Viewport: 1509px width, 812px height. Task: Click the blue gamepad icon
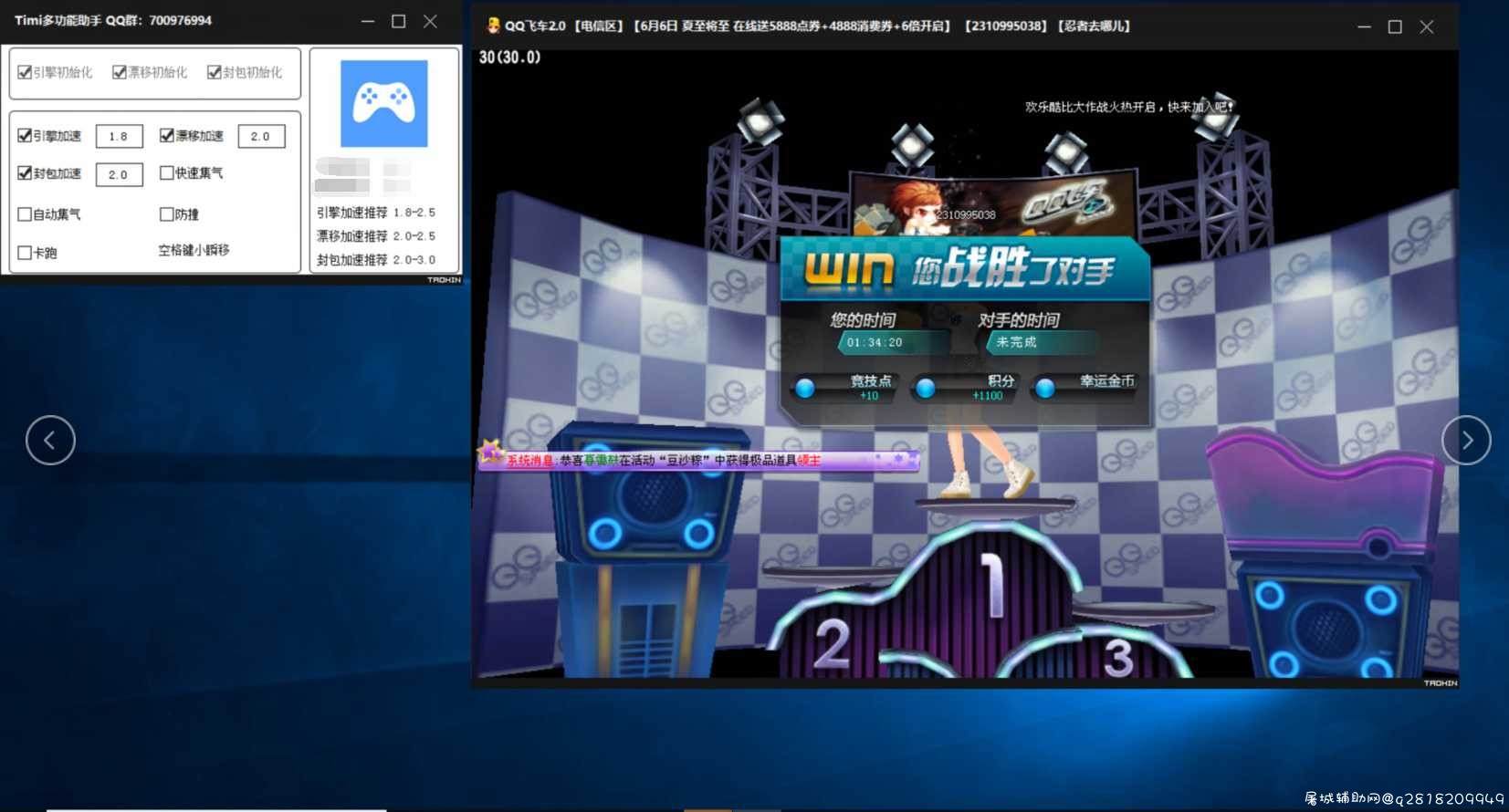coord(384,103)
